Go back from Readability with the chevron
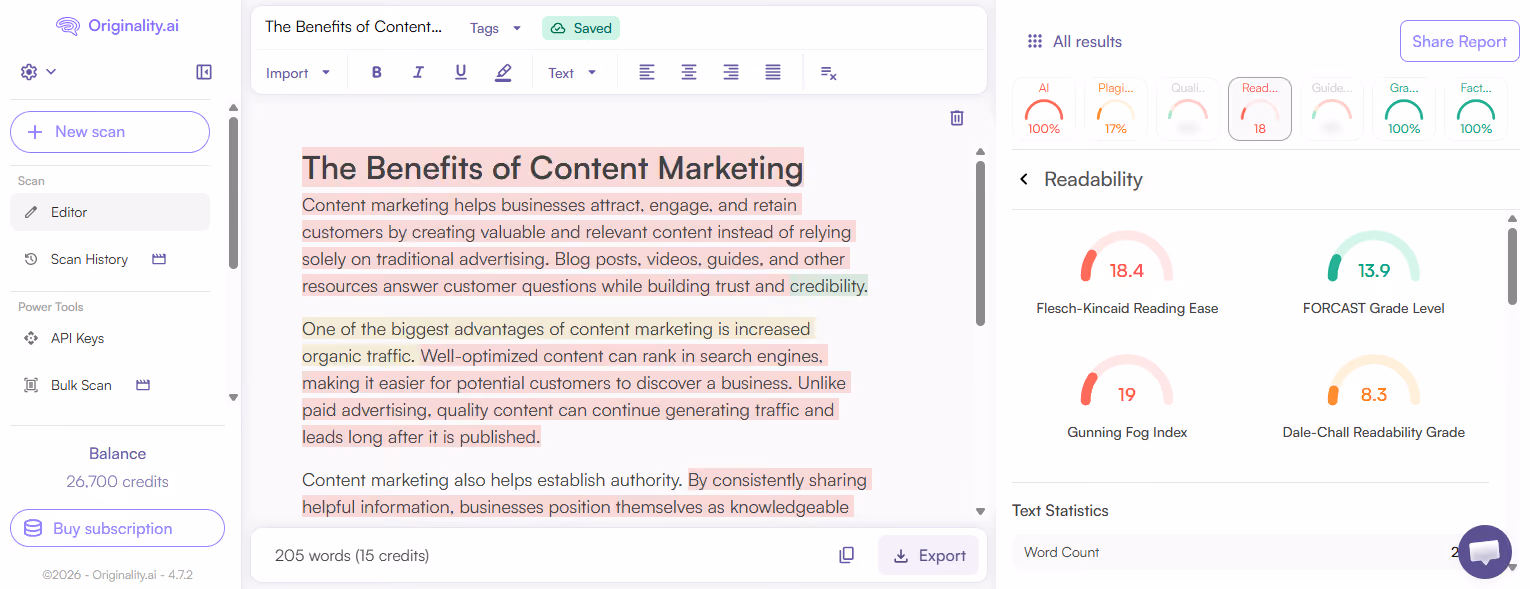 [x=1024, y=179]
